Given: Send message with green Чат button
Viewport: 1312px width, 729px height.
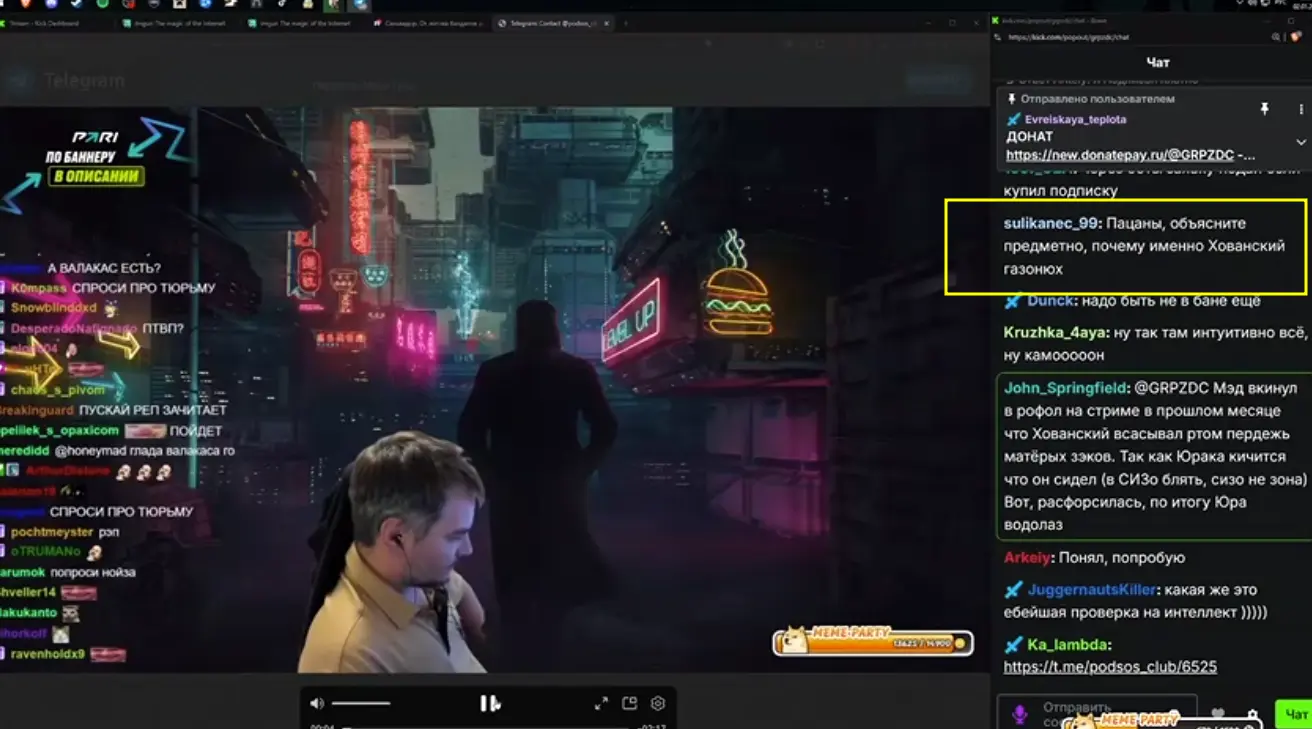Looking at the screenshot, I should [x=1295, y=714].
